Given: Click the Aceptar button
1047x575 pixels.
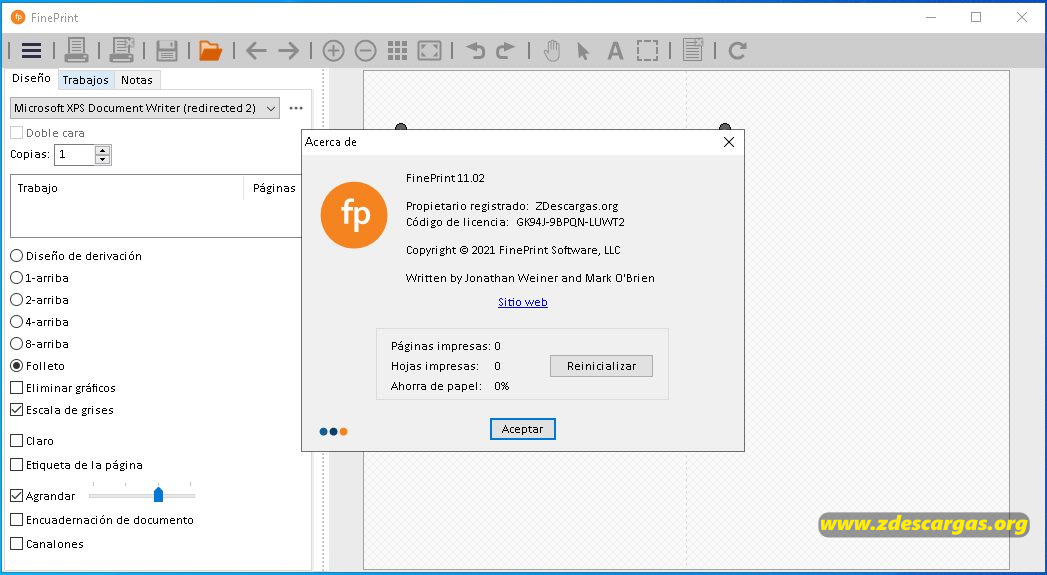Looking at the screenshot, I should [522, 429].
